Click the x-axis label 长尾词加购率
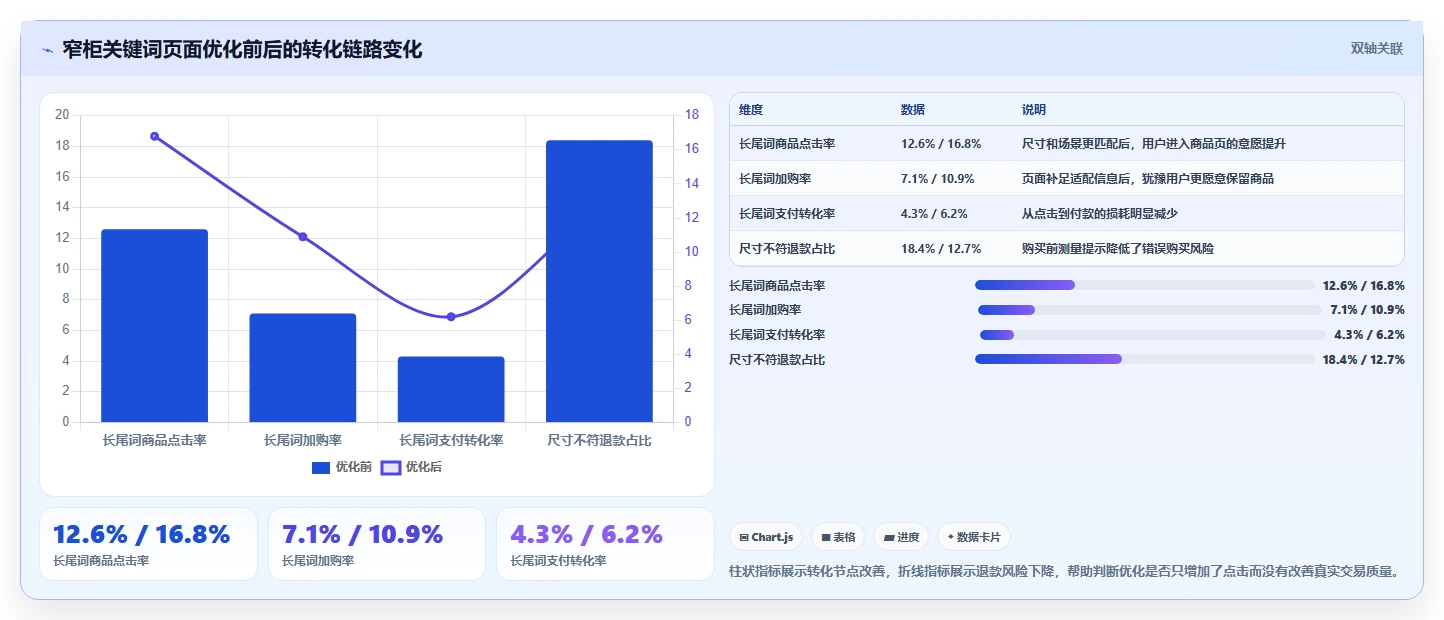 click(303, 440)
